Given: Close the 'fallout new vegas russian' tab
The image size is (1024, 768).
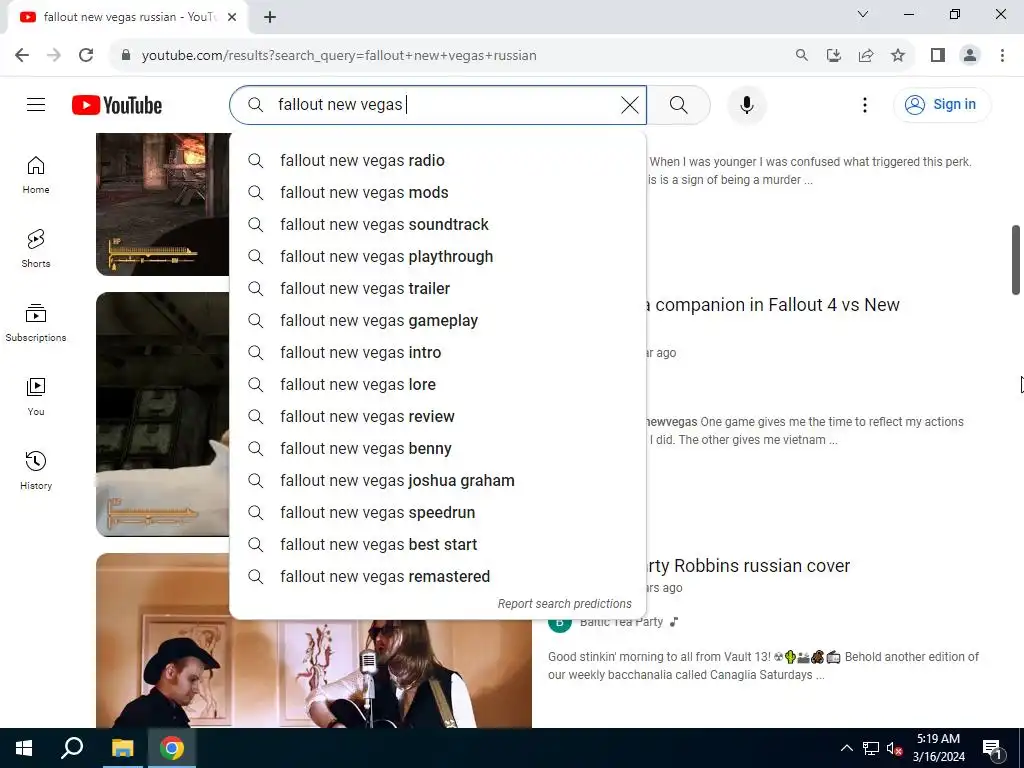Looking at the screenshot, I should [x=232, y=17].
